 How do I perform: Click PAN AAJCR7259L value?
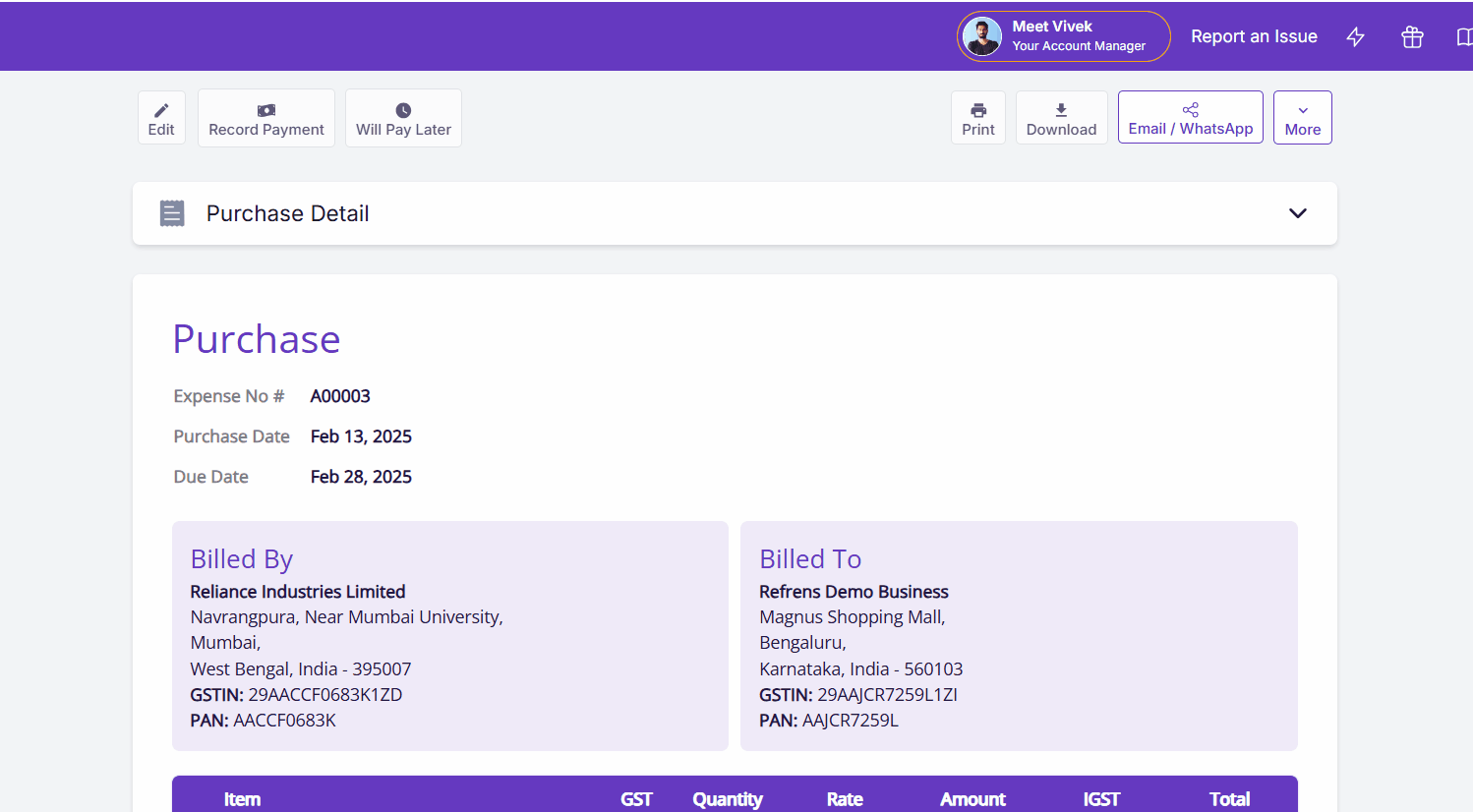851,721
